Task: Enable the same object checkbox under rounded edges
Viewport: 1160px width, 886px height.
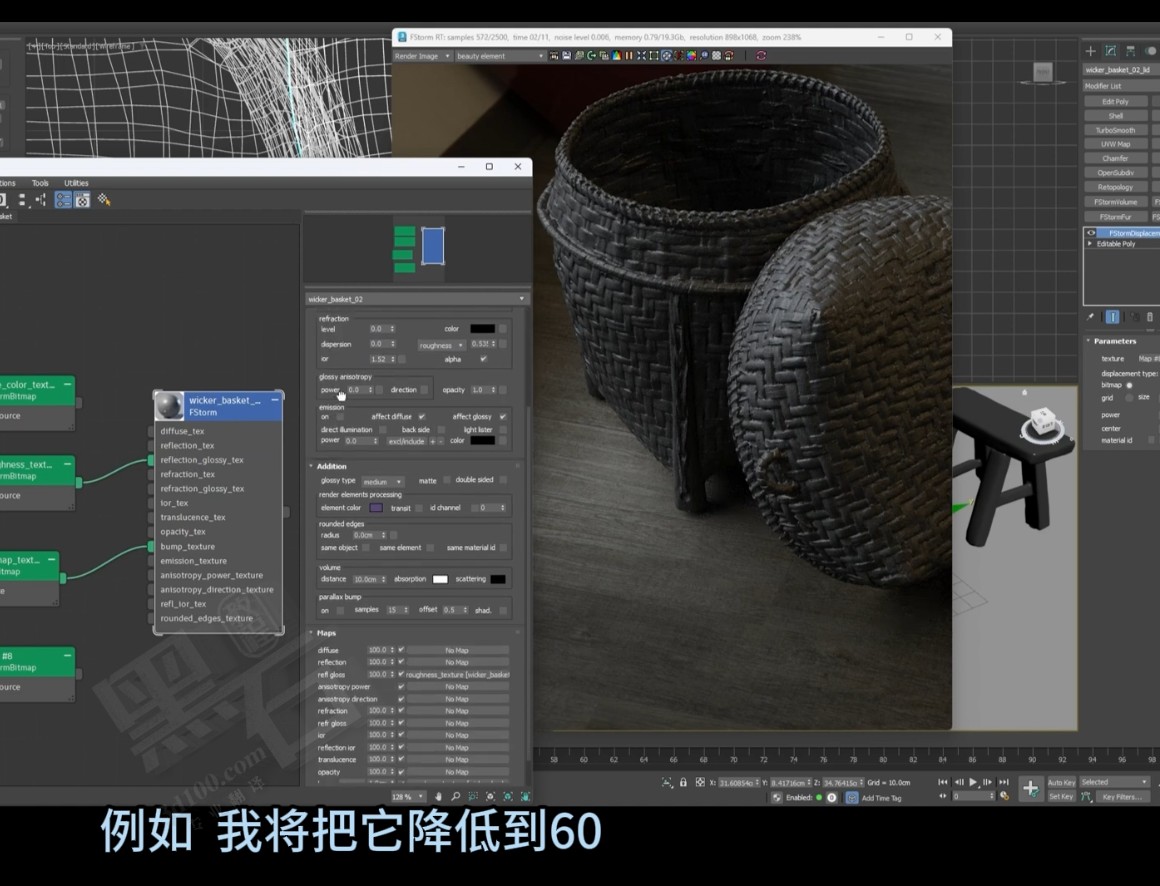Action: click(365, 547)
